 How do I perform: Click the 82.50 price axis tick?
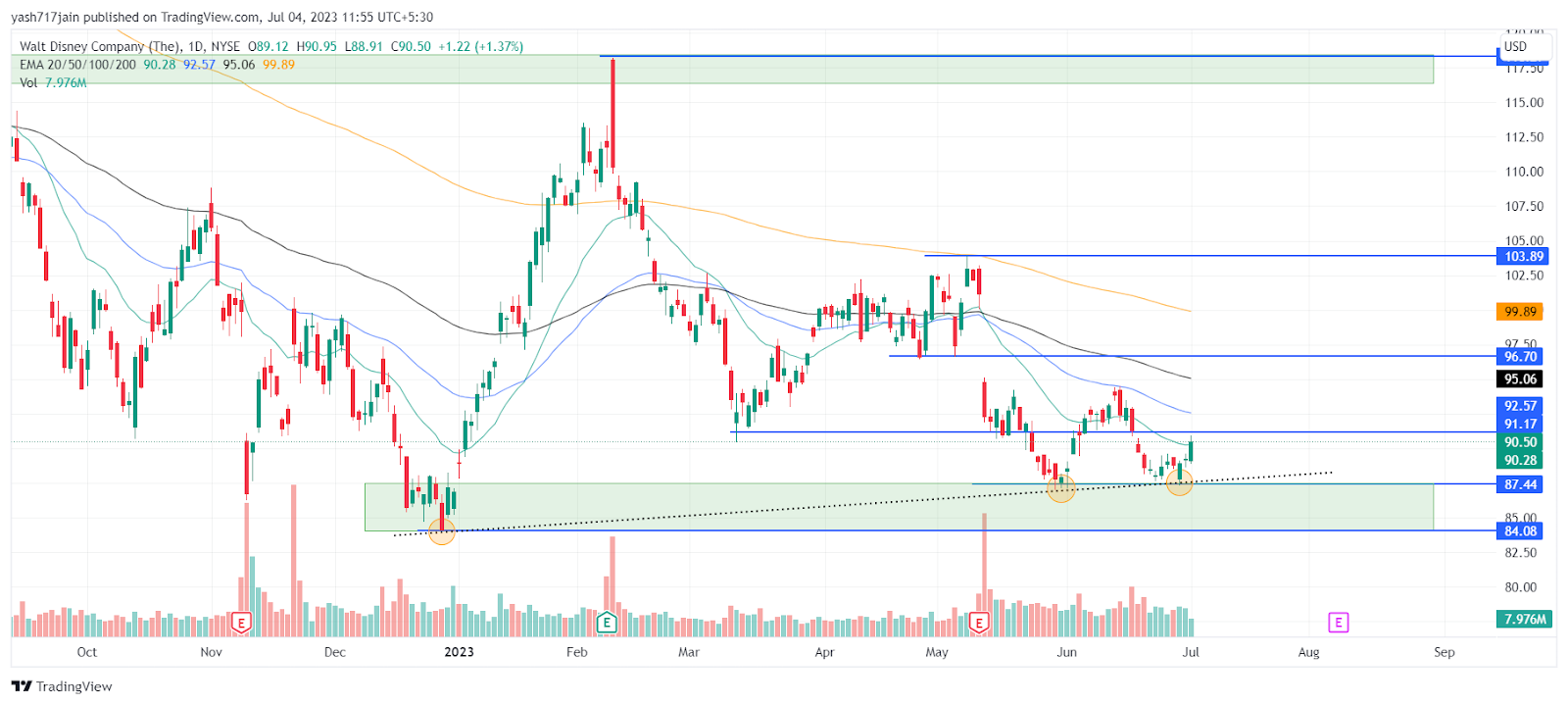coord(1521,553)
